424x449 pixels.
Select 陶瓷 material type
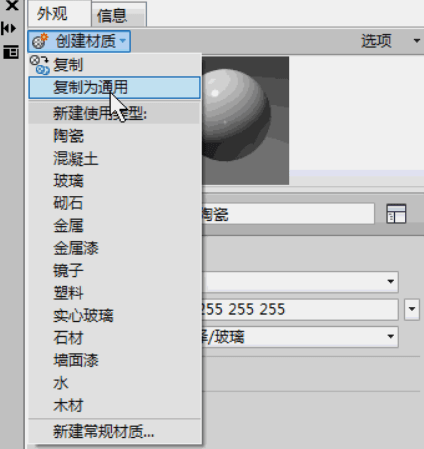point(69,136)
